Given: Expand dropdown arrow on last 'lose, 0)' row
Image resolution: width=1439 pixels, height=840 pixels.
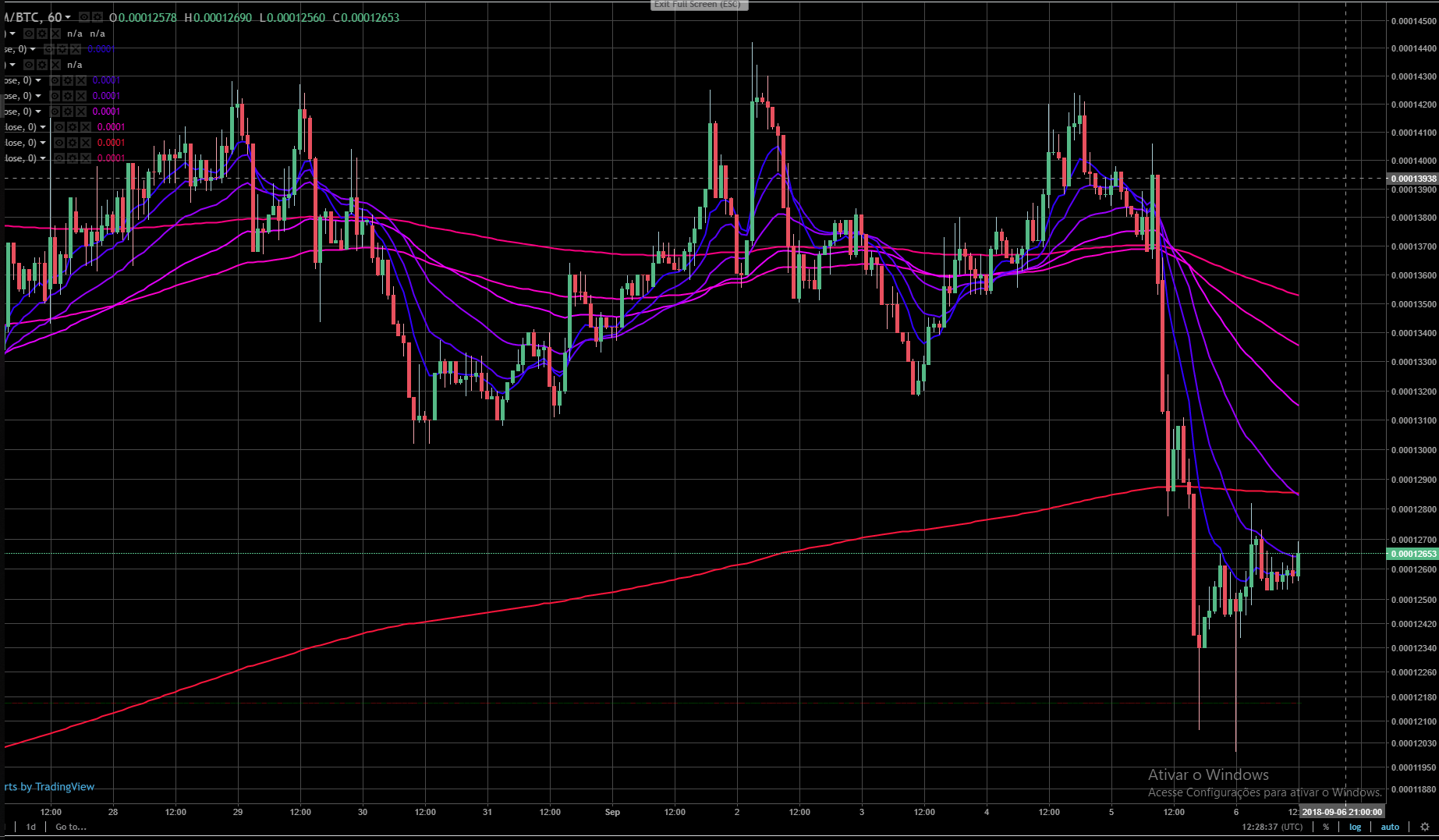Looking at the screenshot, I should 43,158.
